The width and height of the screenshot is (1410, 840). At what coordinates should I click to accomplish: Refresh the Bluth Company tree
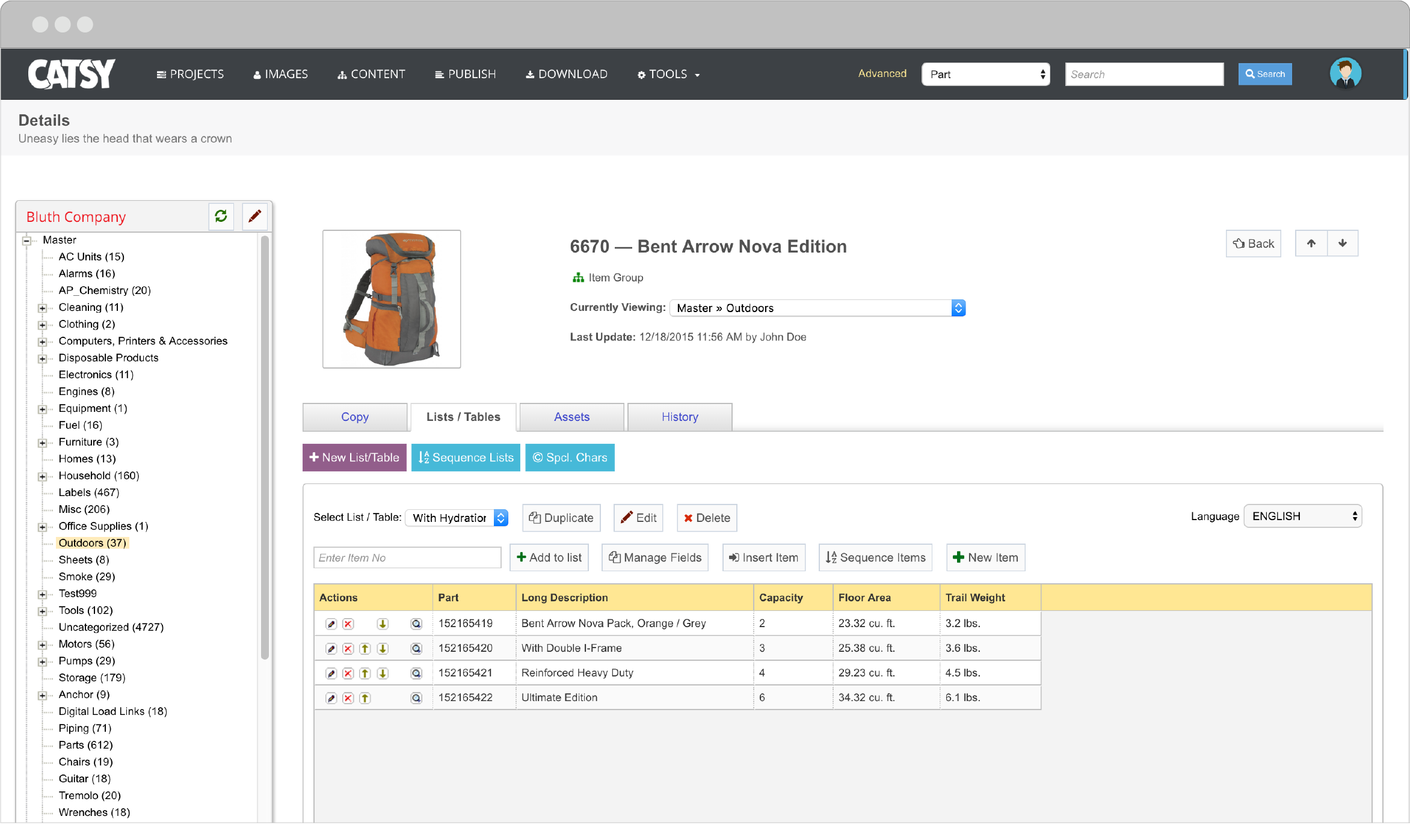click(221, 216)
